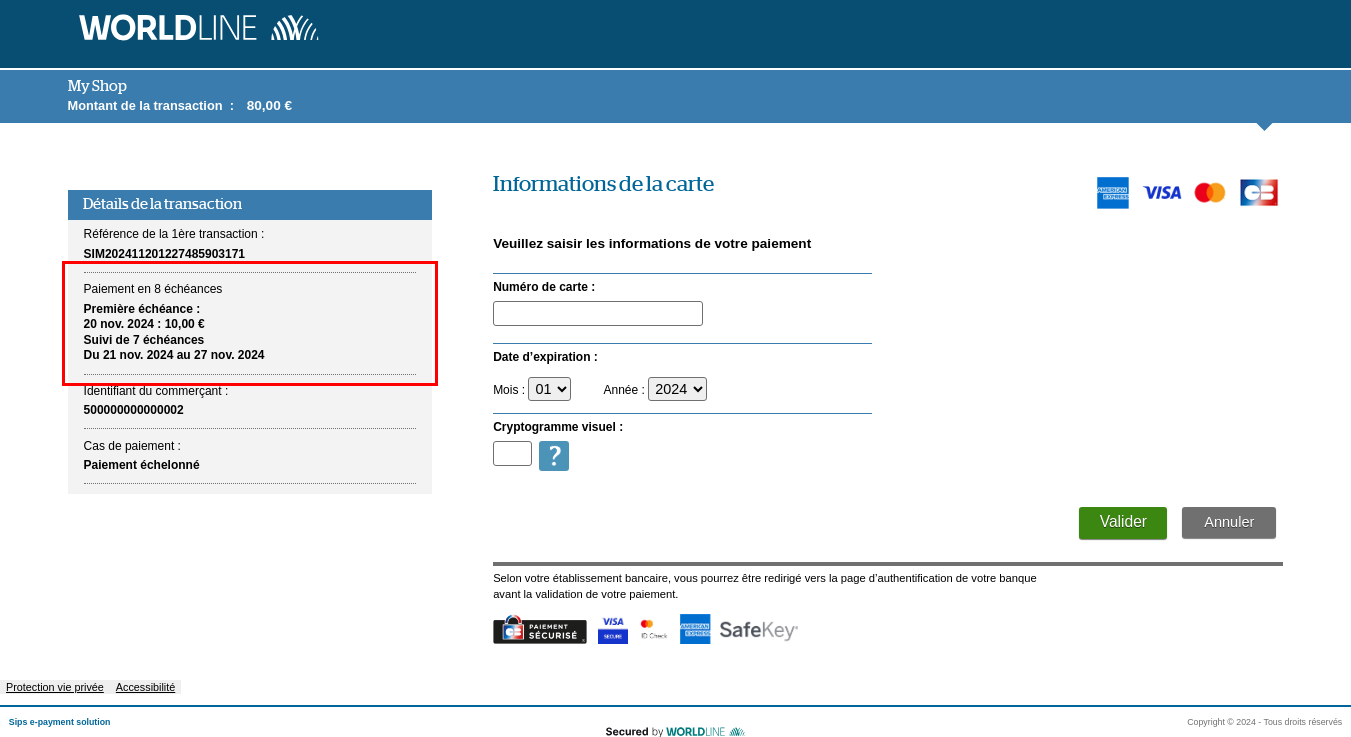This screenshot has height=737, width=1351.
Task: Open the Année expiration dropdown
Action: coord(677,389)
